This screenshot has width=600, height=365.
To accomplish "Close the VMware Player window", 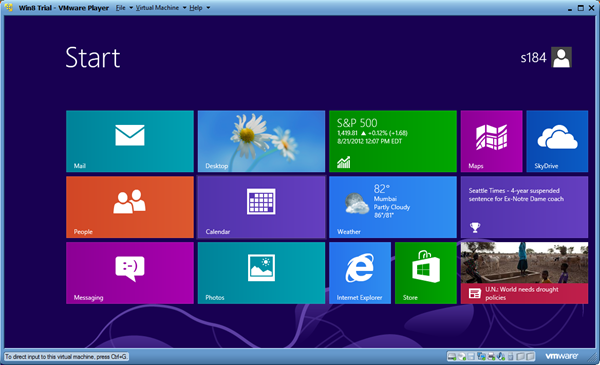I will 591,8.
